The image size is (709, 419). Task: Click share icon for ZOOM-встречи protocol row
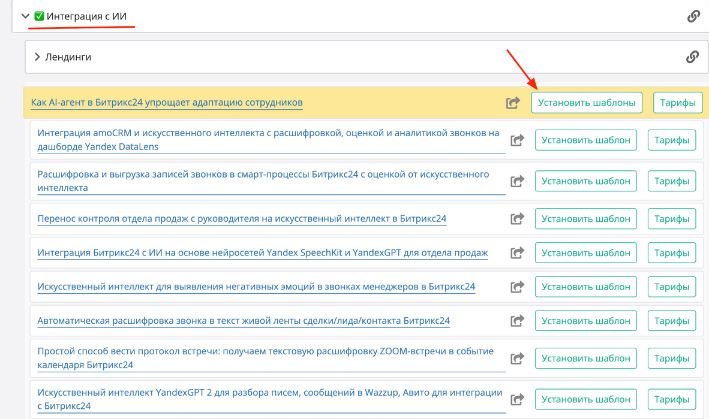[x=517, y=360]
